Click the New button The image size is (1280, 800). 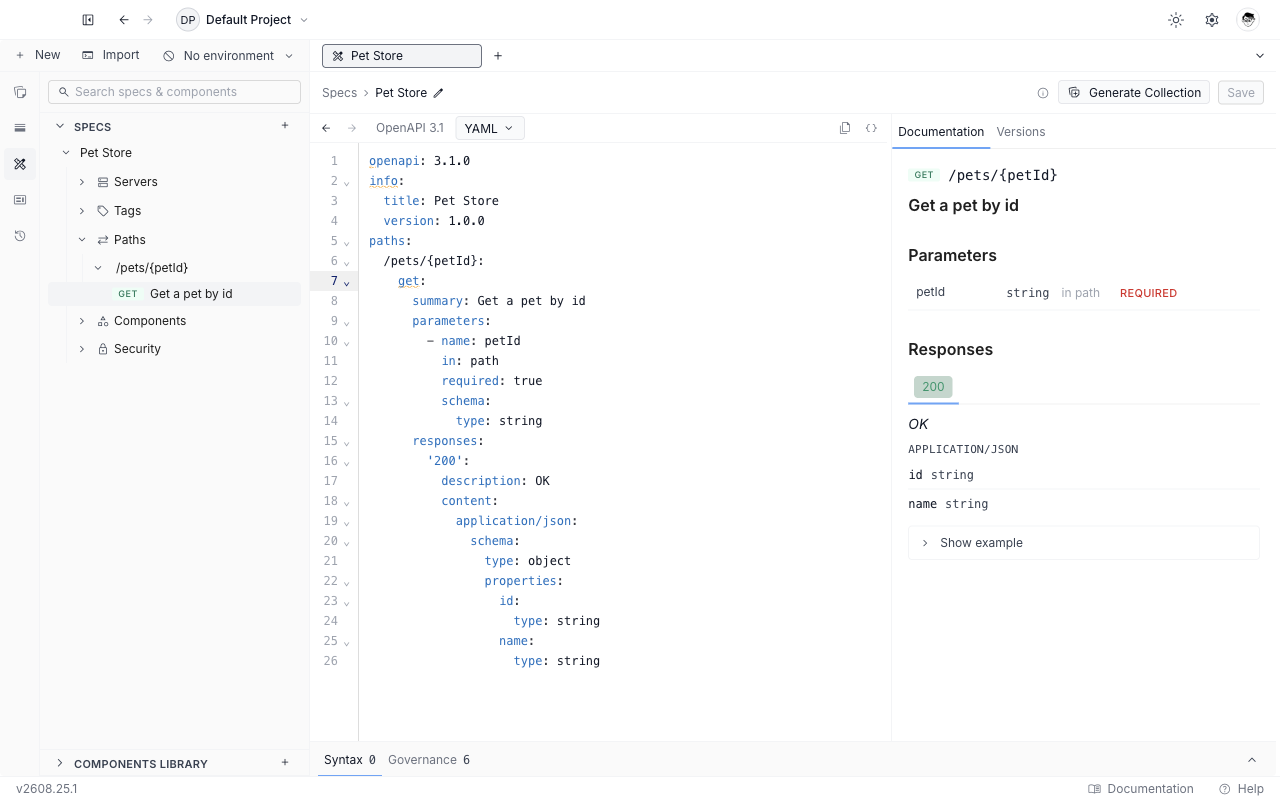pyautogui.click(x=38, y=55)
